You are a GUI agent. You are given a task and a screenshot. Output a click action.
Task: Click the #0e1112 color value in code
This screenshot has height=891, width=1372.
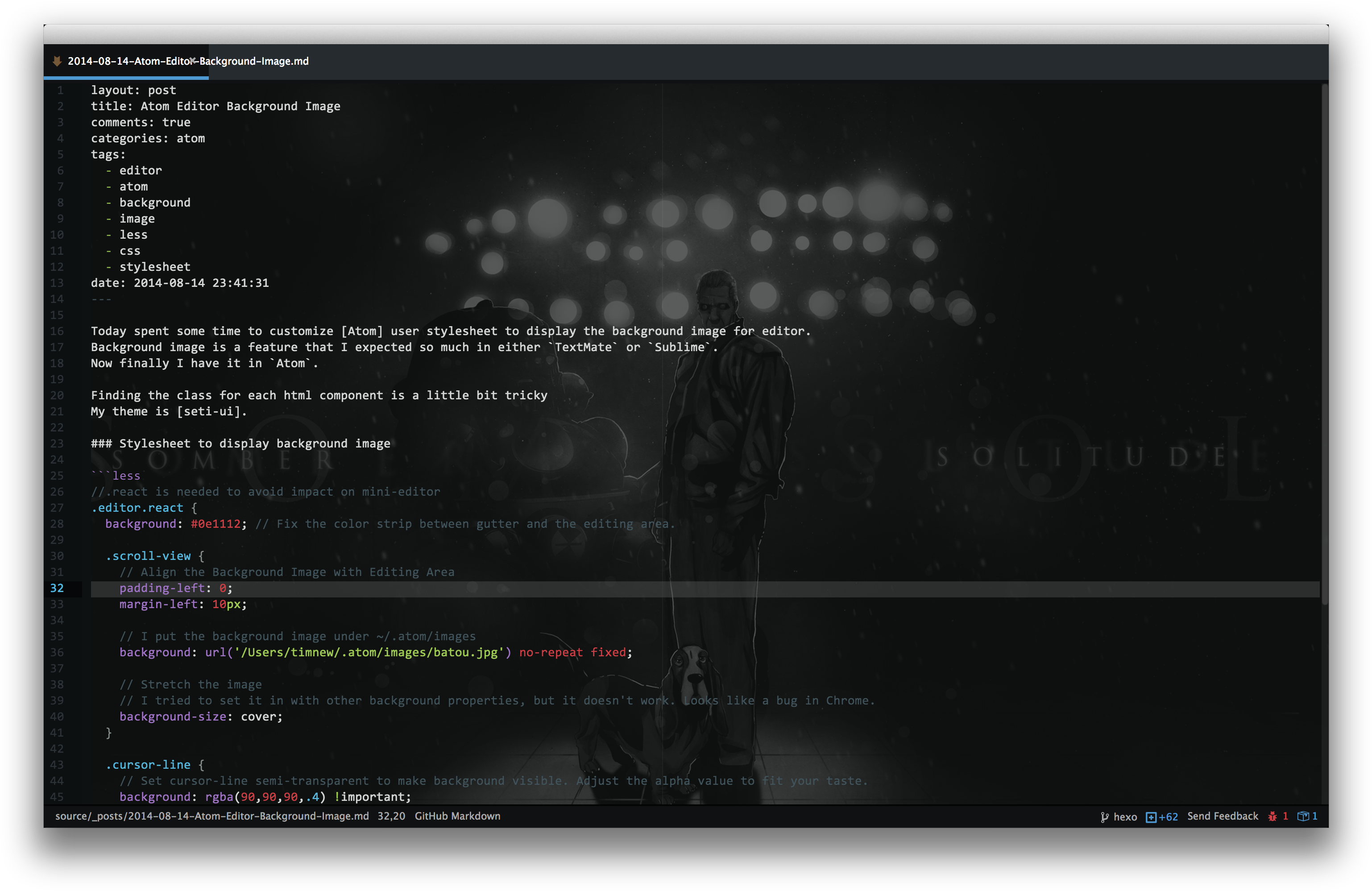[216, 524]
